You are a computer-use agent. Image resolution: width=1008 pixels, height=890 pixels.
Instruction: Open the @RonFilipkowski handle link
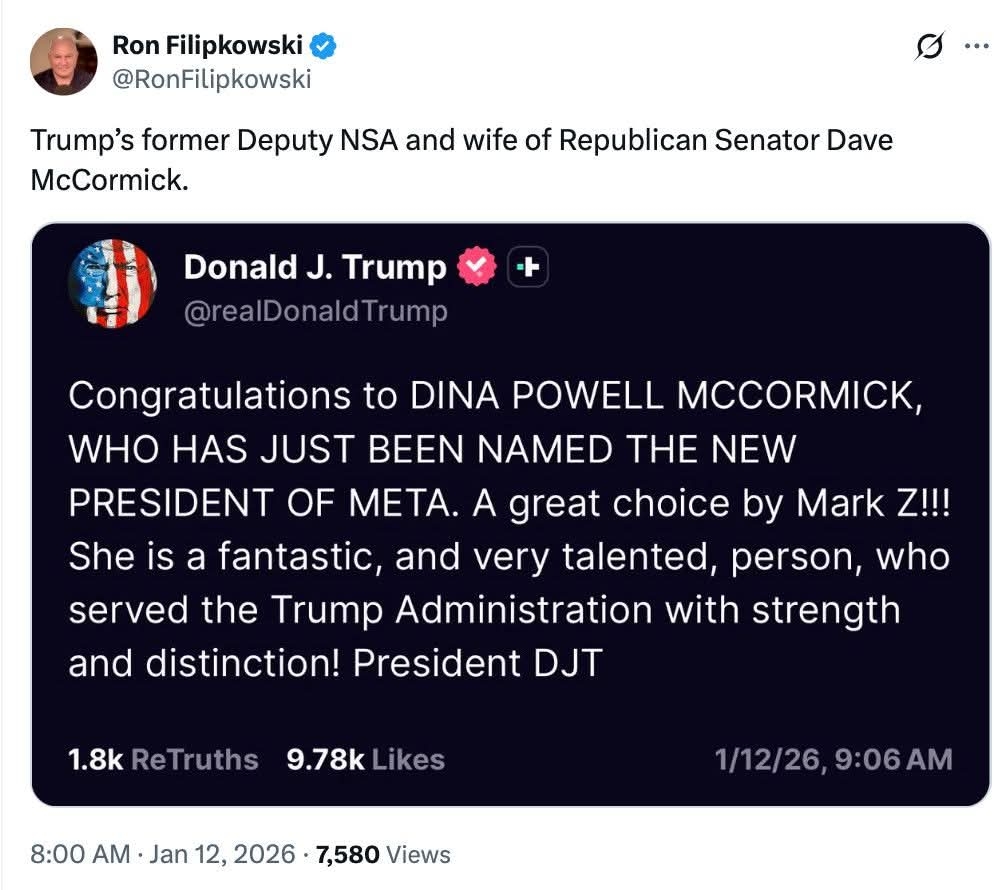click(x=211, y=78)
